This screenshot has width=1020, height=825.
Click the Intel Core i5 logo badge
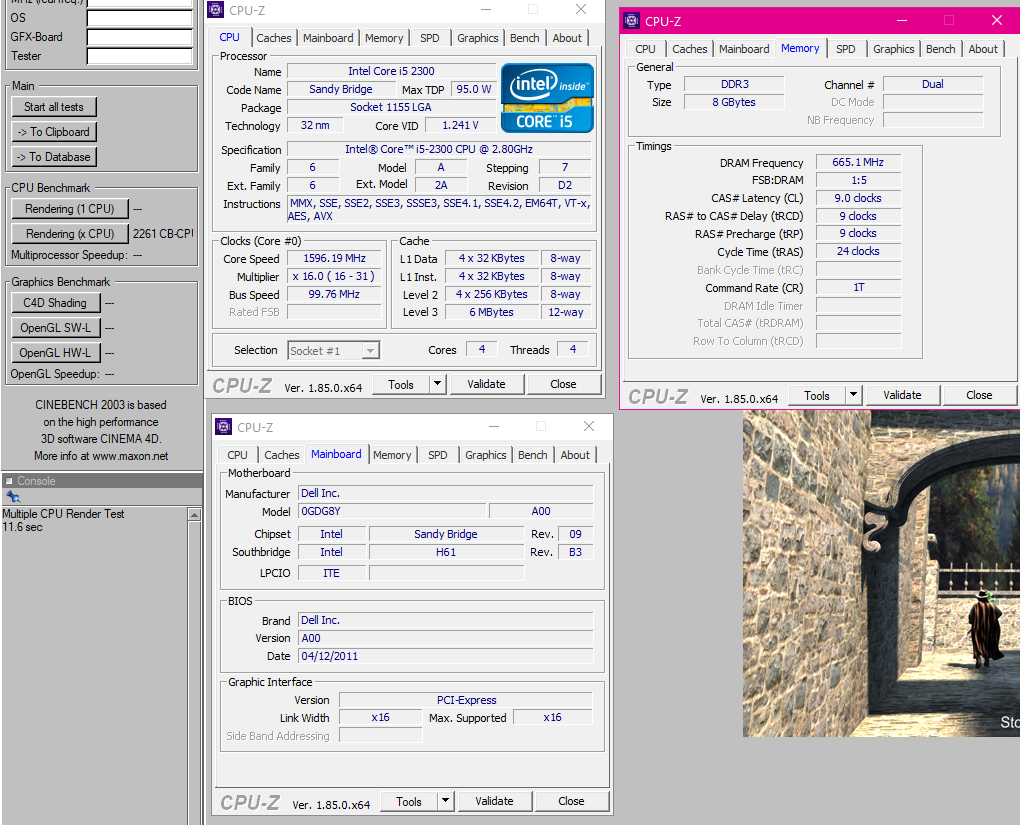pos(547,98)
